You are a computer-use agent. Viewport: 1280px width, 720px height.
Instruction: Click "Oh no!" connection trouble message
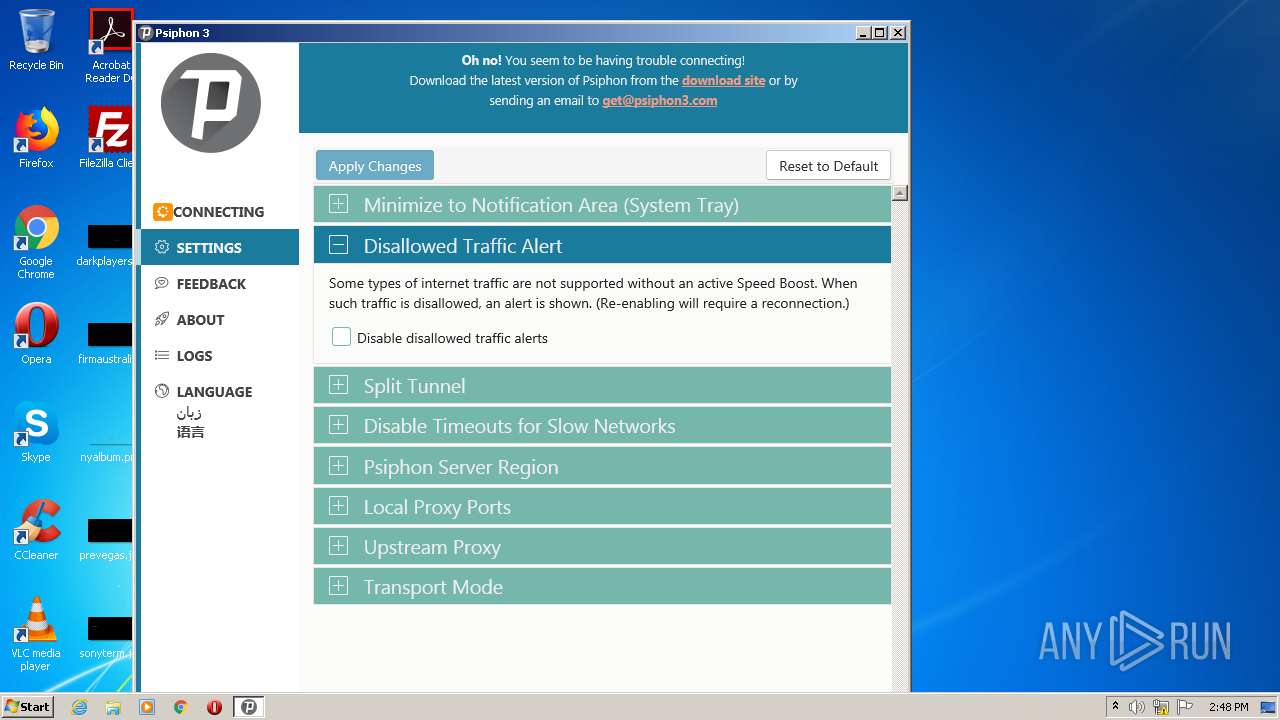(603, 60)
